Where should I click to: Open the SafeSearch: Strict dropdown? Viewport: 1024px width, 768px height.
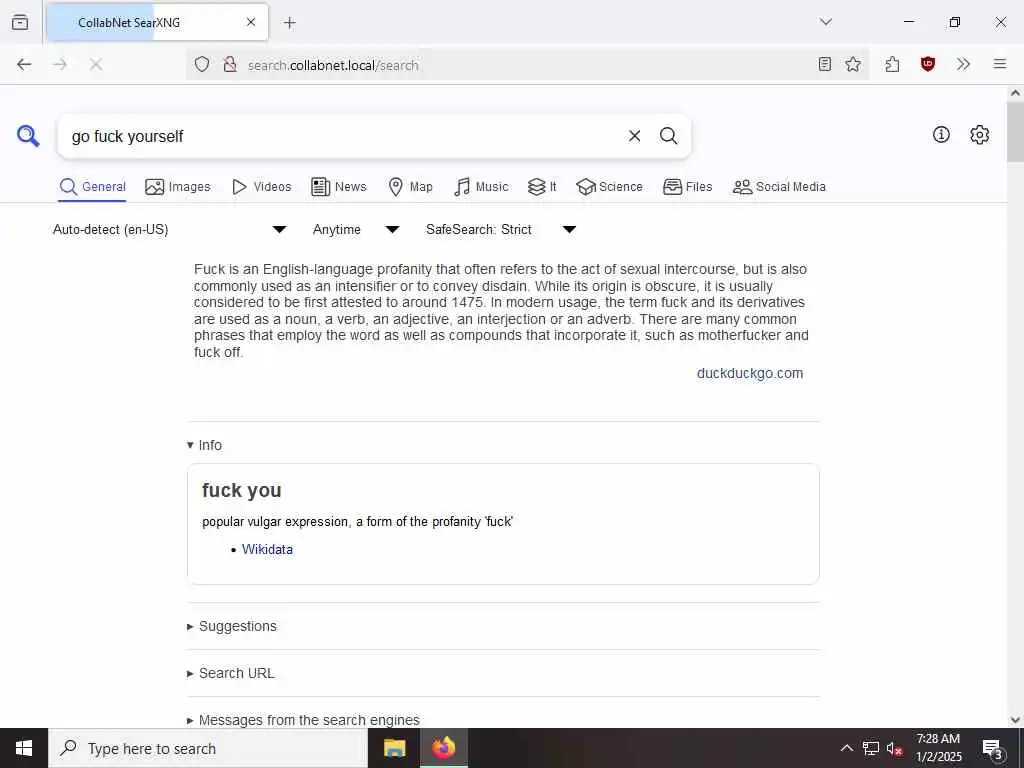pos(501,229)
